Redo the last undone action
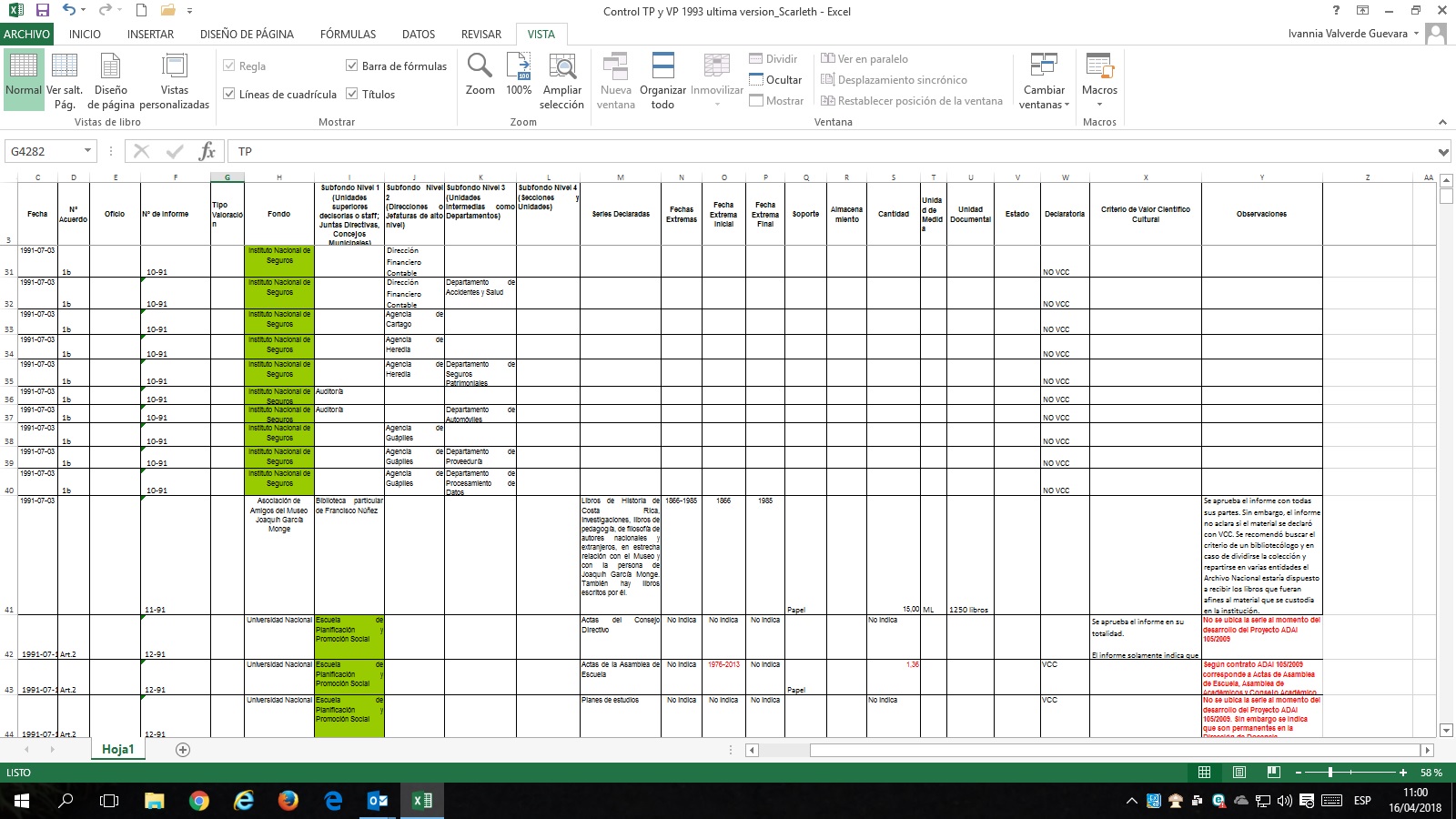 point(104,11)
